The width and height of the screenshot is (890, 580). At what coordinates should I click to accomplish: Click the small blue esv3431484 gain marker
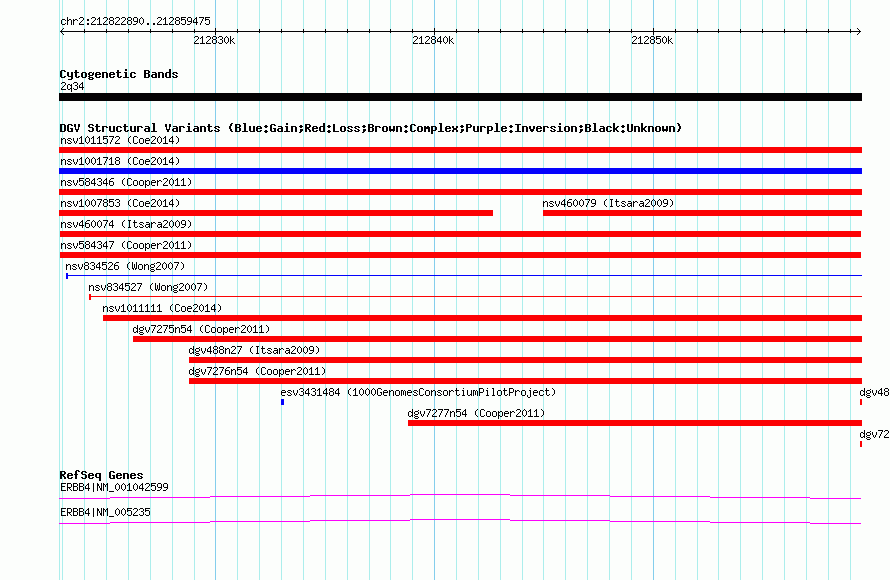(283, 402)
